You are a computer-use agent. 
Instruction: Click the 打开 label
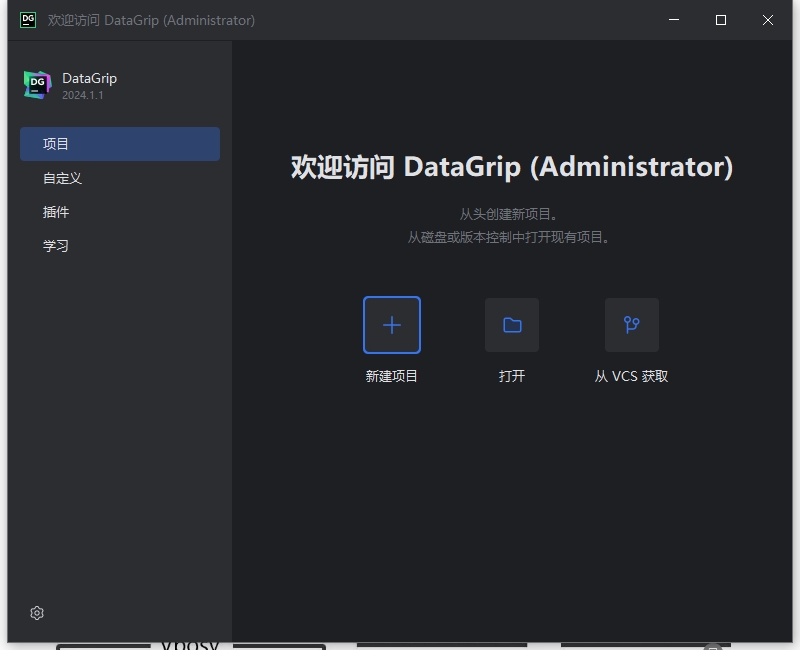pyautogui.click(x=511, y=376)
